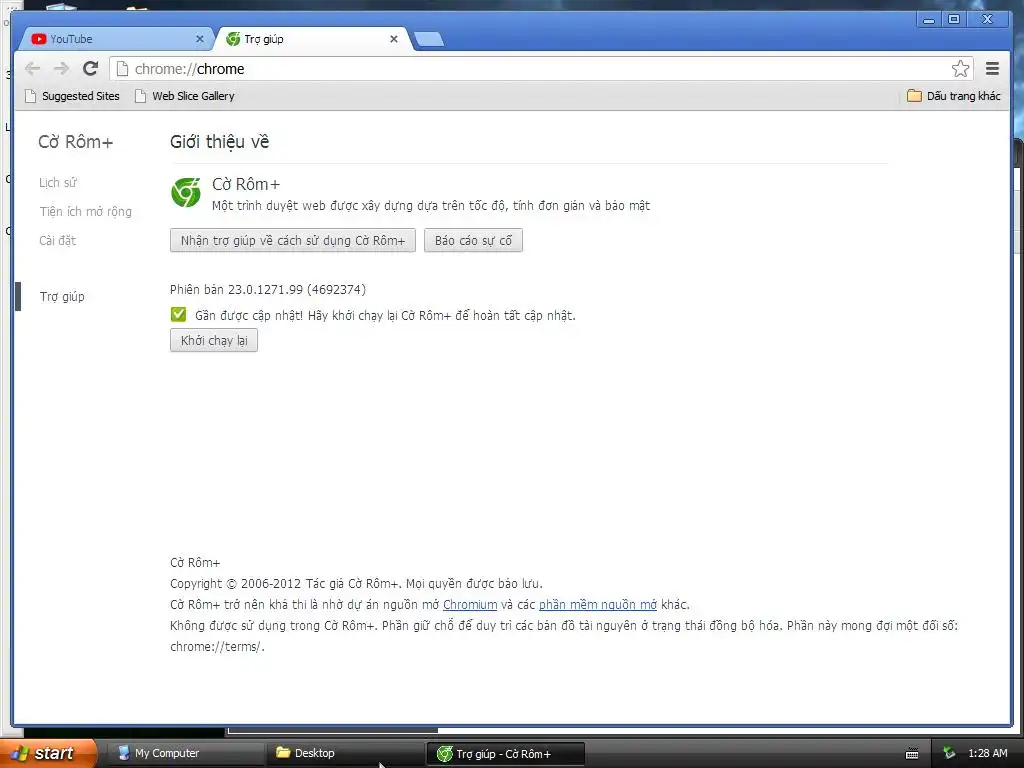Screen dimensions: 1024x768
Task: Click the green tray icon beside the clock
Action: pos(949,753)
